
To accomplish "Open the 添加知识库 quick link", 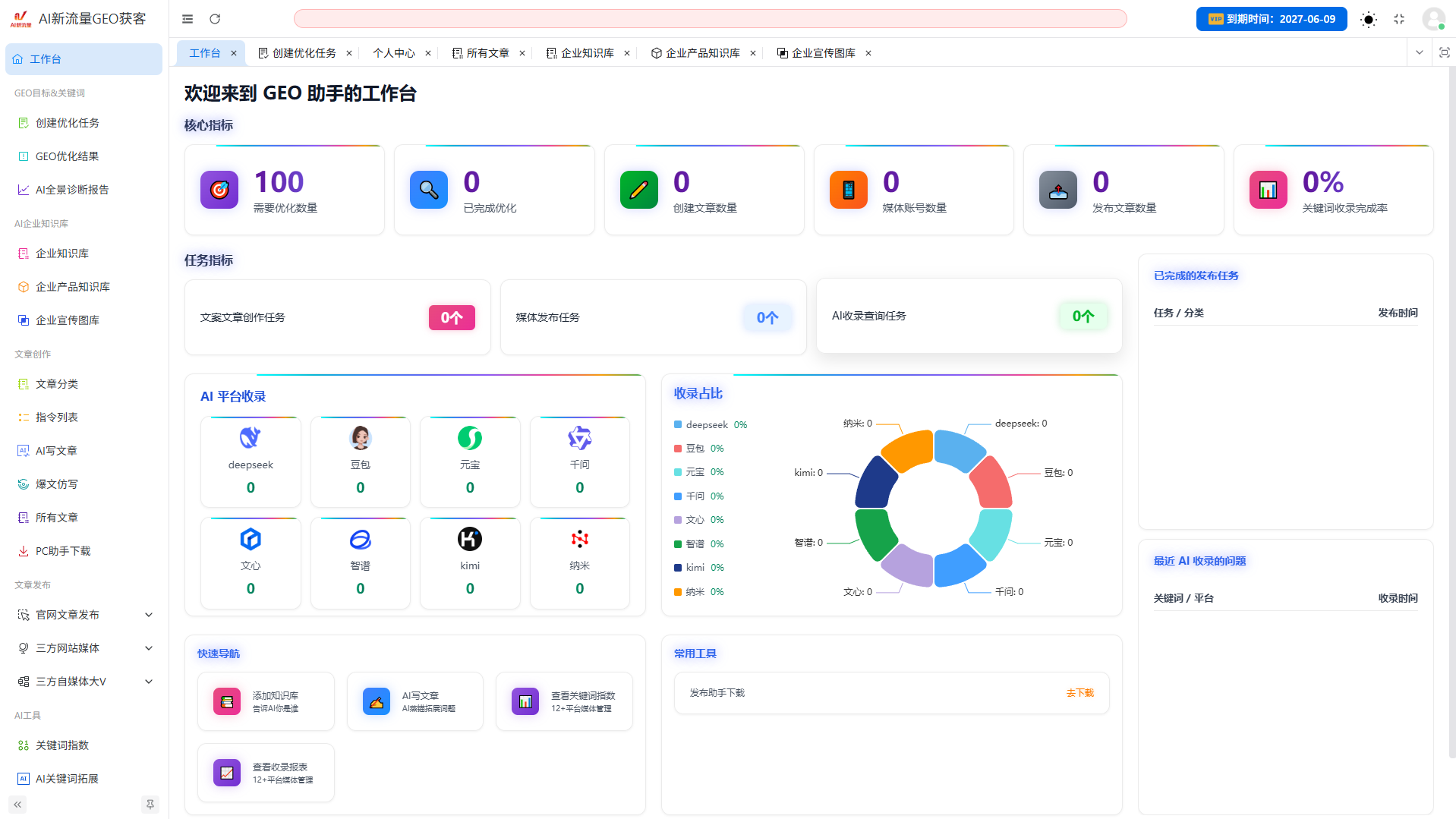I will 266,701.
